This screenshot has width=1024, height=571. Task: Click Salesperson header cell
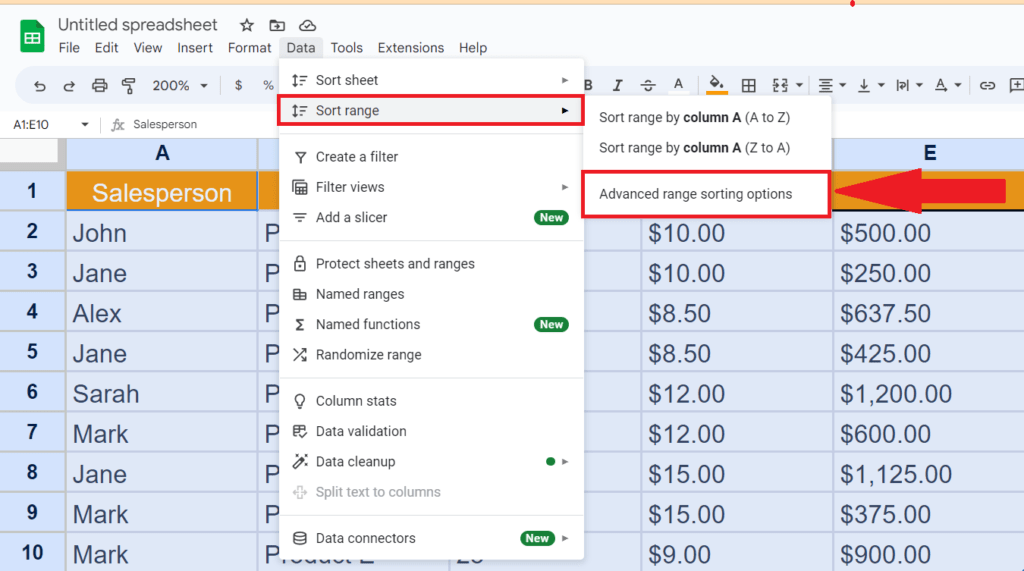click(x=162, y=192)
